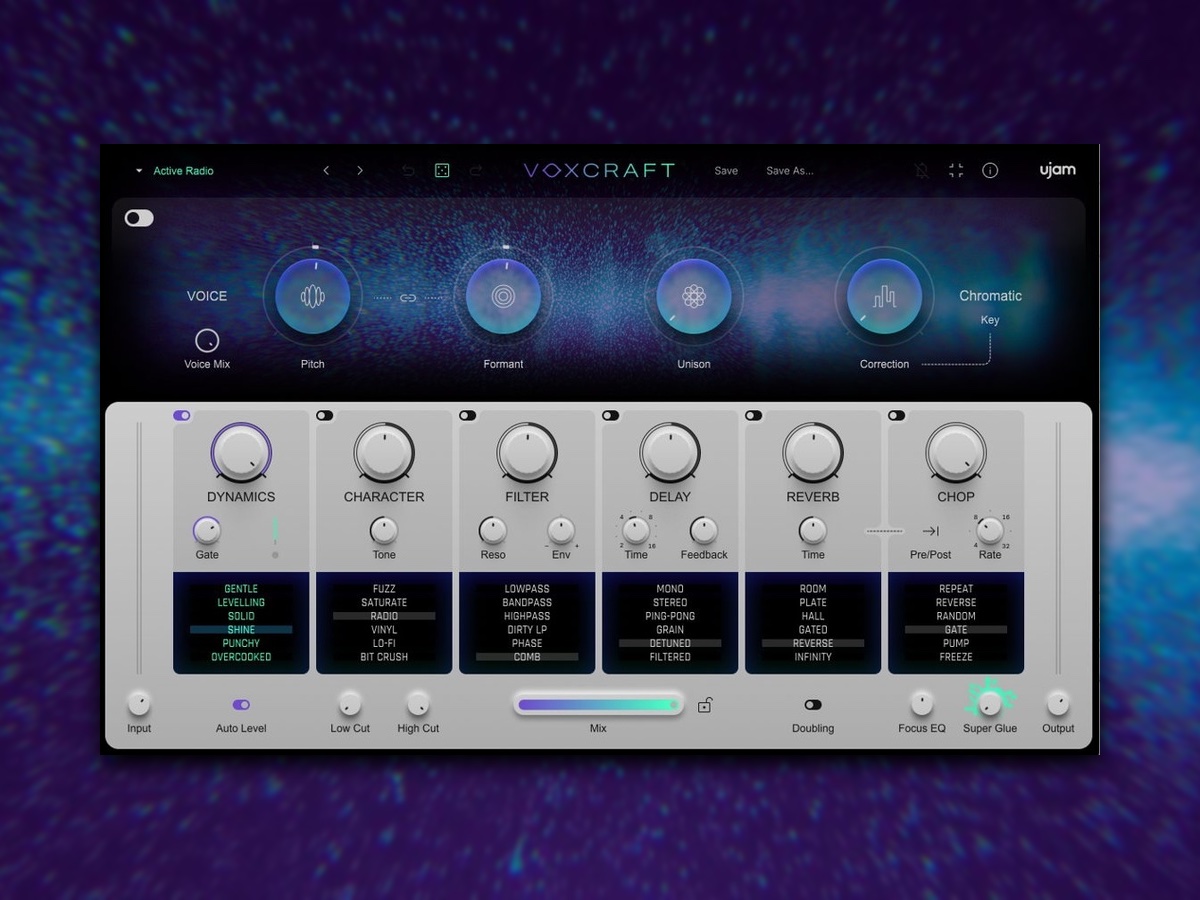Toggle the Voice section power switch
This screenshot has height=900, width=1200.
click(x=139, y=218)
